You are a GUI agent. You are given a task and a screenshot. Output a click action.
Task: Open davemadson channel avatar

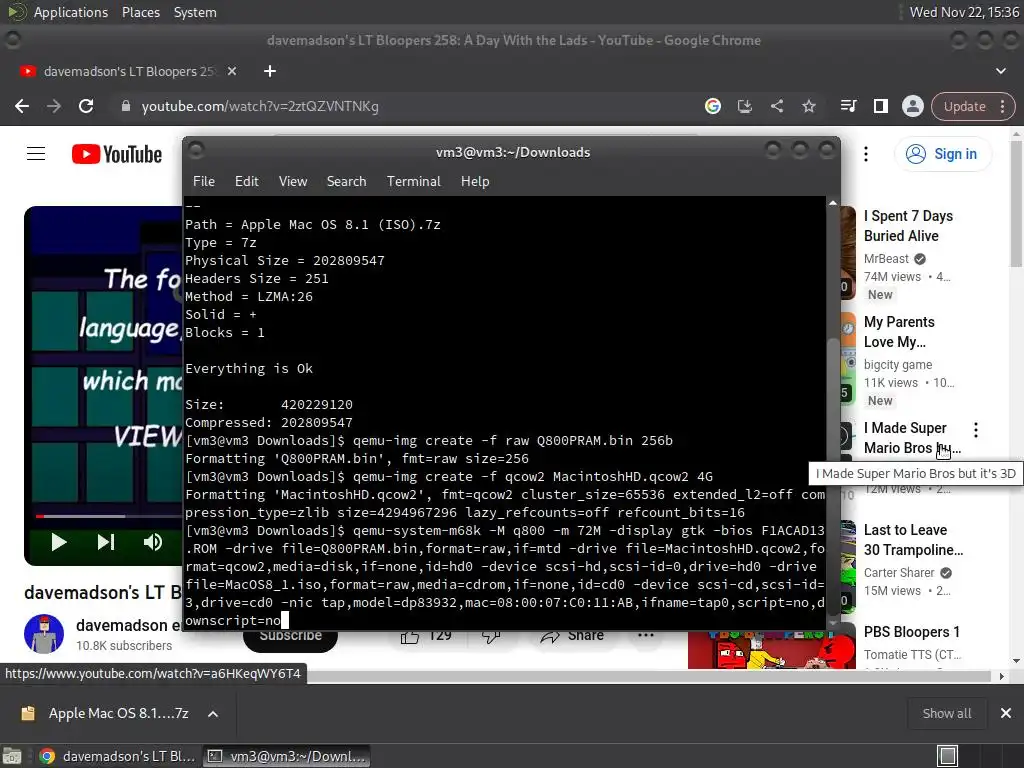click(x=44, y=633)
